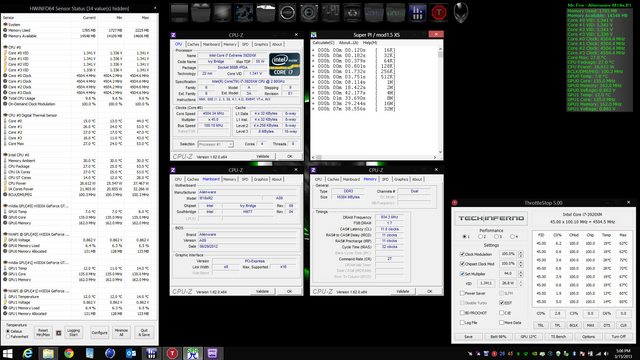This screenshot has height=360, width=640.
Task: Select Performance profile 2 radio button
Action: [480, 237]
